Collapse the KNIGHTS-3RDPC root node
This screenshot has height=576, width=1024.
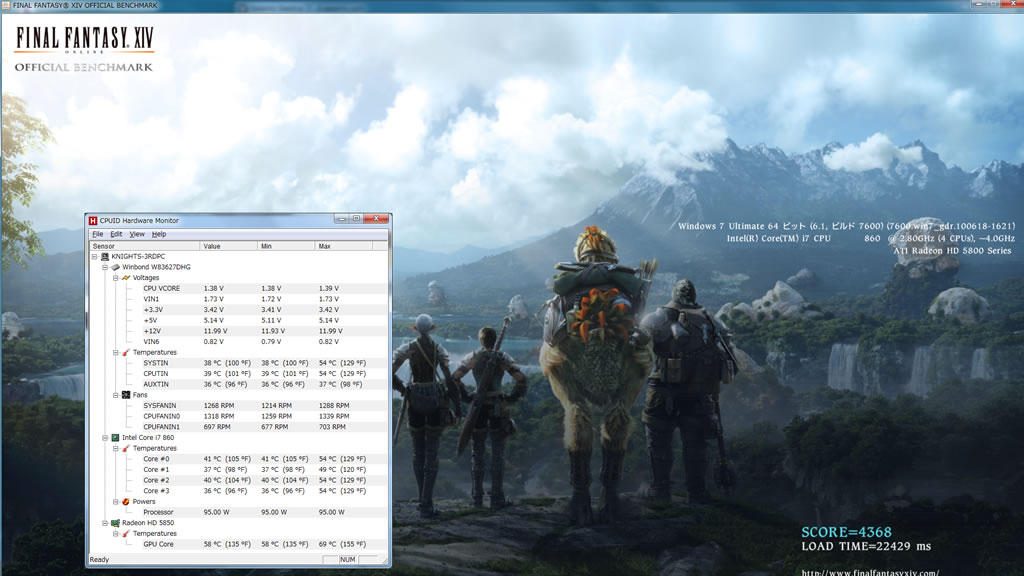(95, 257)
